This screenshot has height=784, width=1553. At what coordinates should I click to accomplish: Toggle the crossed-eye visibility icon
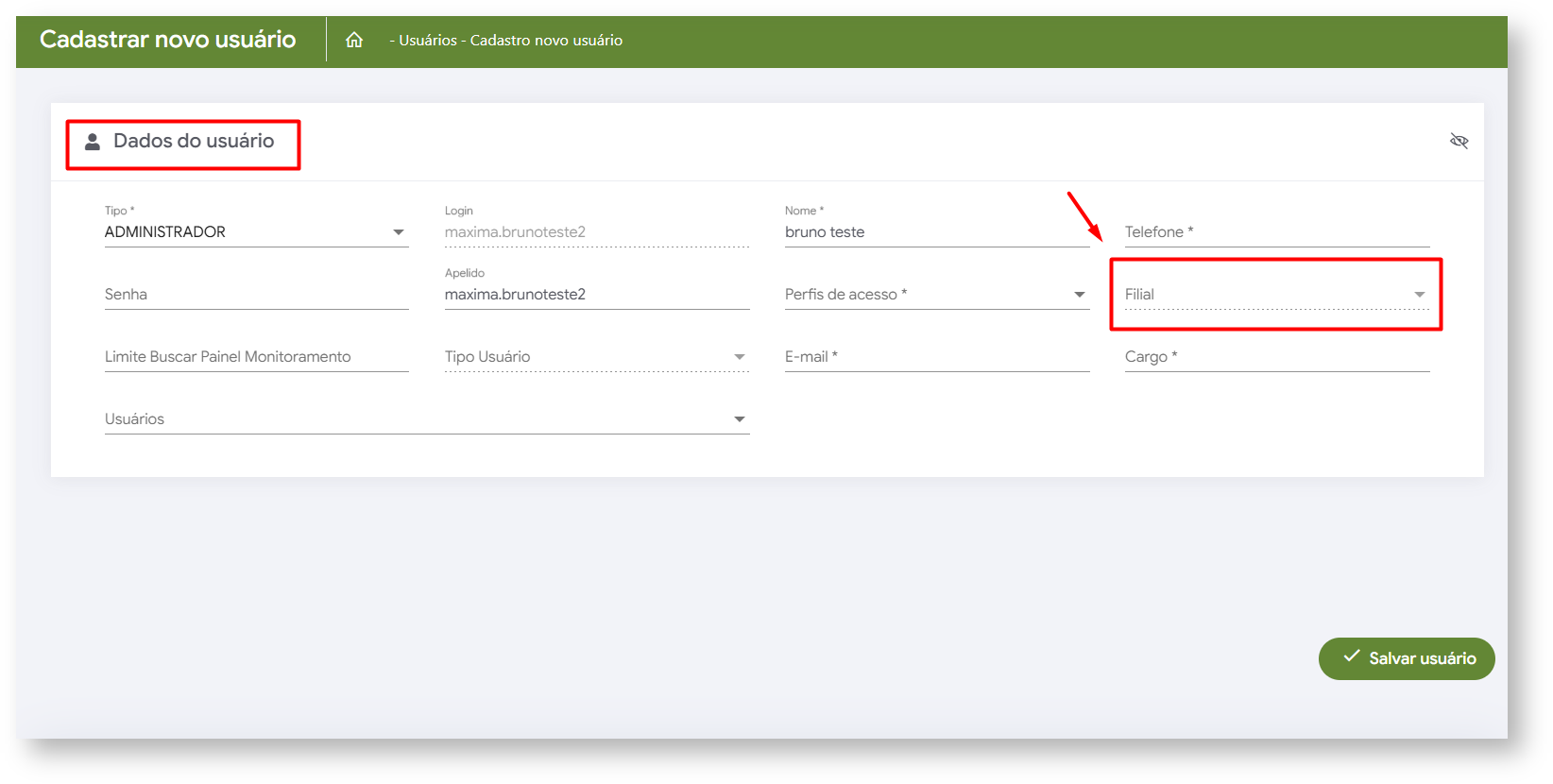pyautogui.click(x=1459, y=142)
